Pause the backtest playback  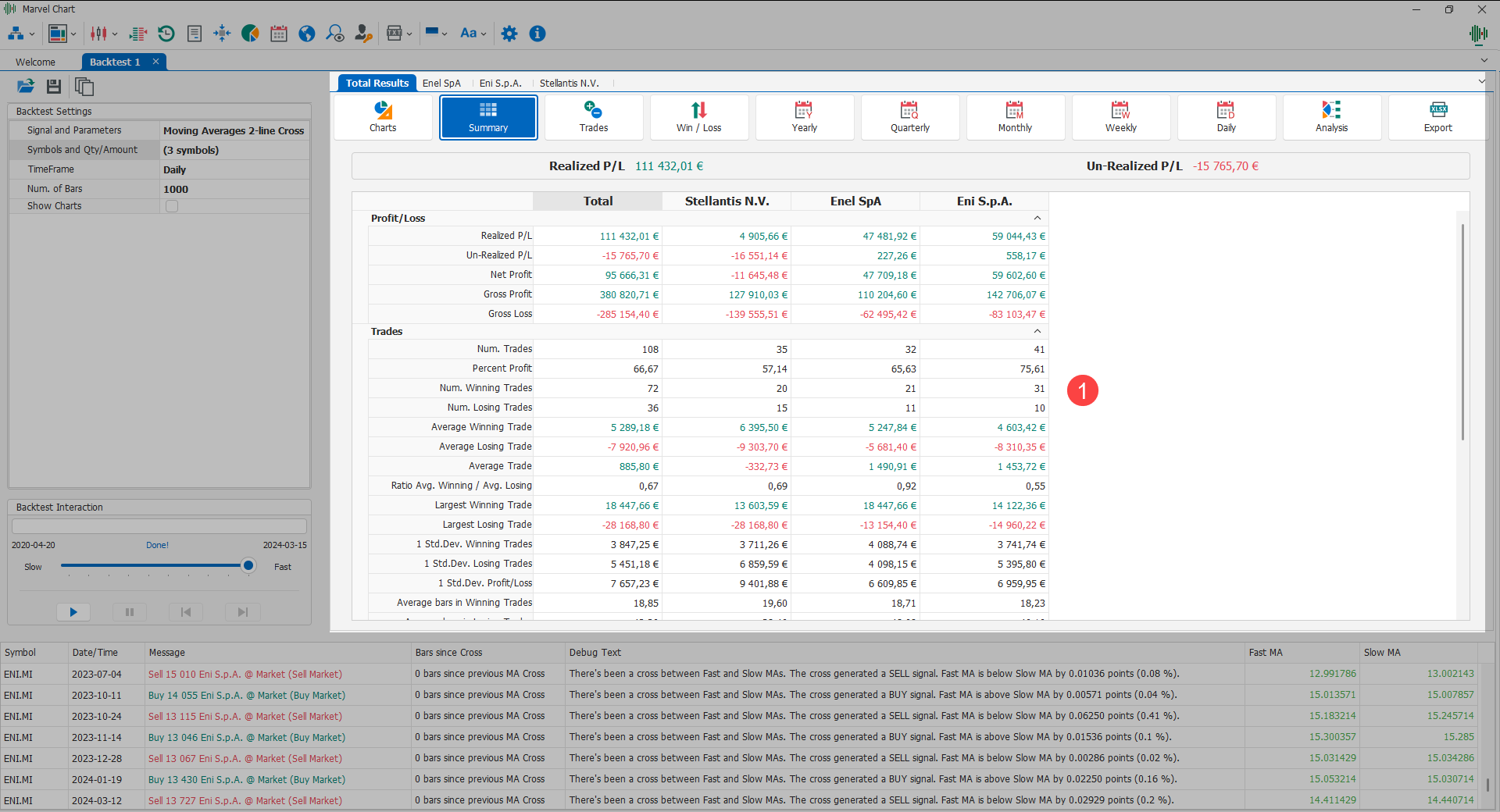130,612
